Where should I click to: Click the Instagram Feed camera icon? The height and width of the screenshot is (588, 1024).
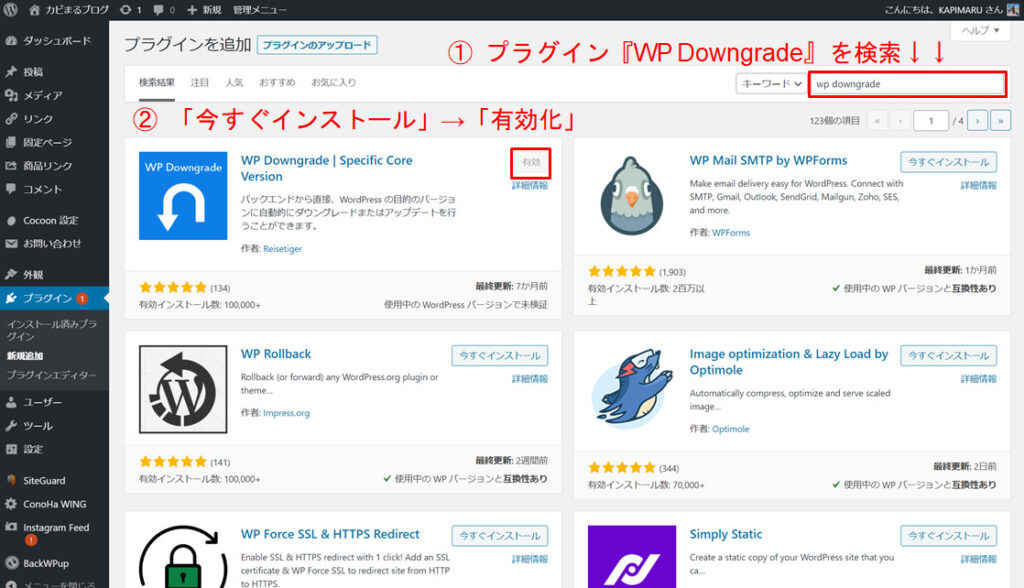[11, 527]
